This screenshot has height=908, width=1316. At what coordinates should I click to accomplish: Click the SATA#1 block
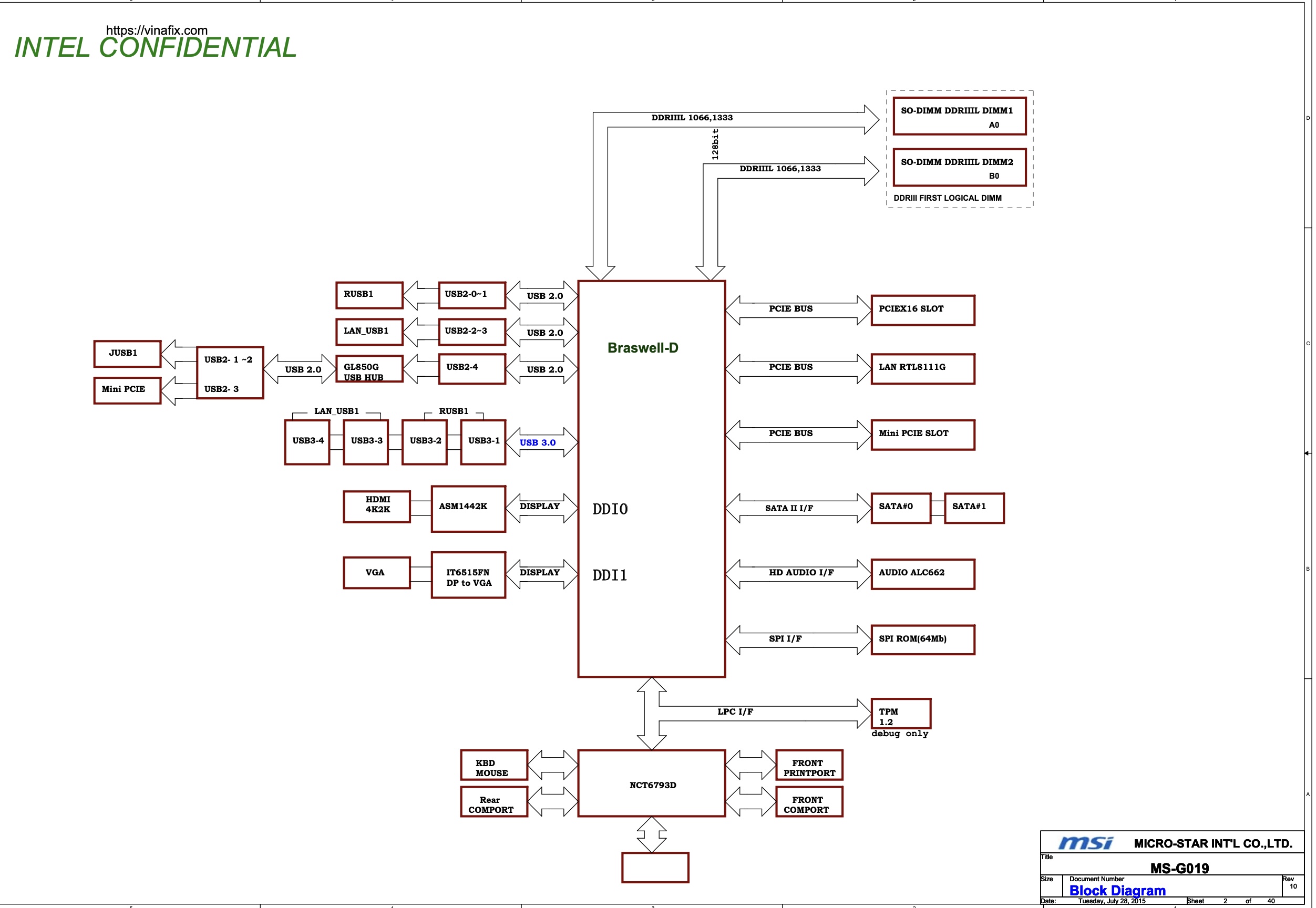[974, 508]
